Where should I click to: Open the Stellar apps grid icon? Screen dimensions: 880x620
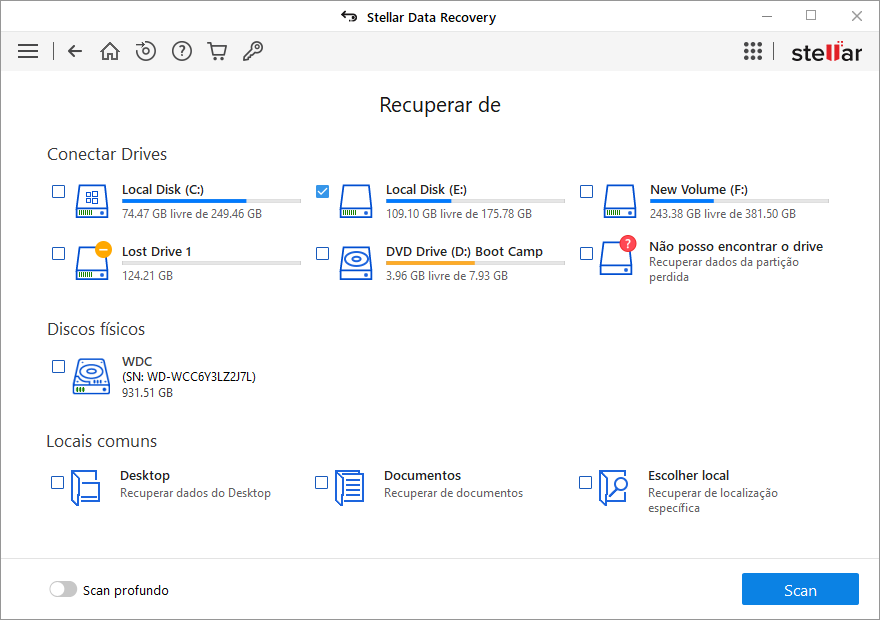(x=753, y=51)
